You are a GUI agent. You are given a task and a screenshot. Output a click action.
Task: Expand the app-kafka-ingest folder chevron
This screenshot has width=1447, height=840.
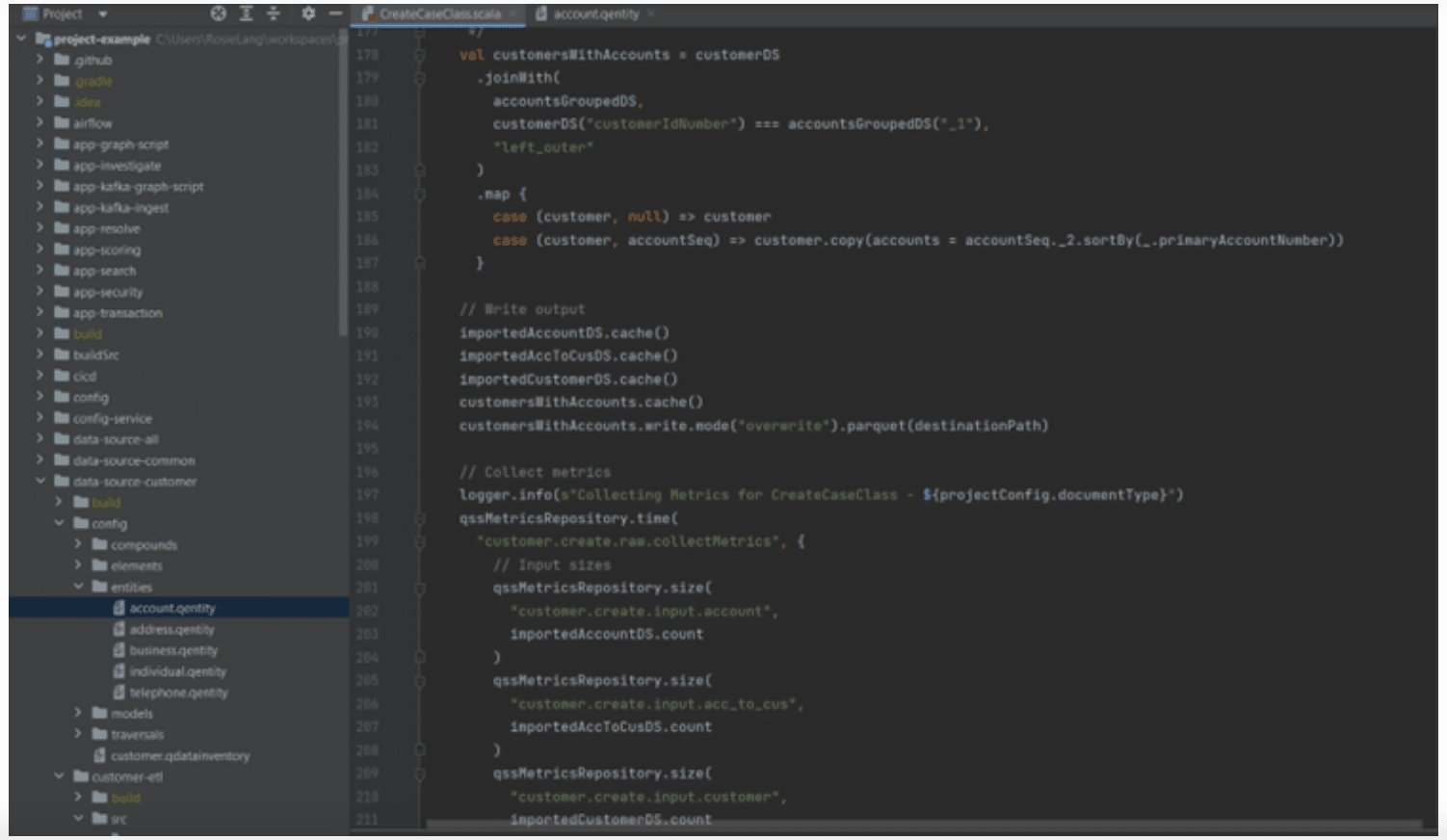(40, 207)
